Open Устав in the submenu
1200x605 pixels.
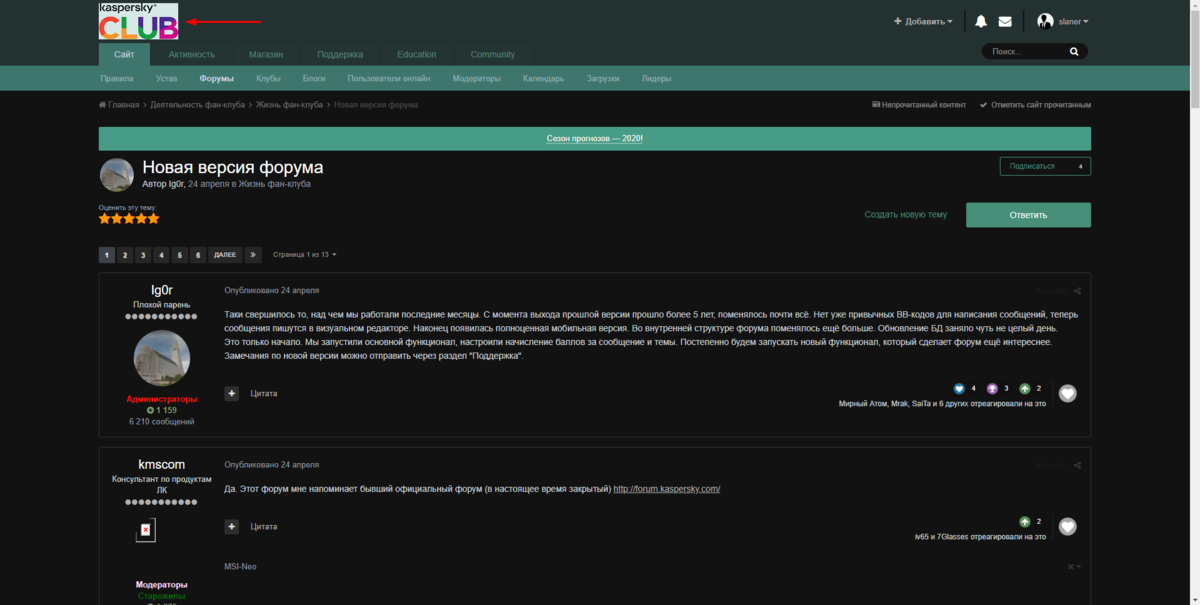point(167,79)
